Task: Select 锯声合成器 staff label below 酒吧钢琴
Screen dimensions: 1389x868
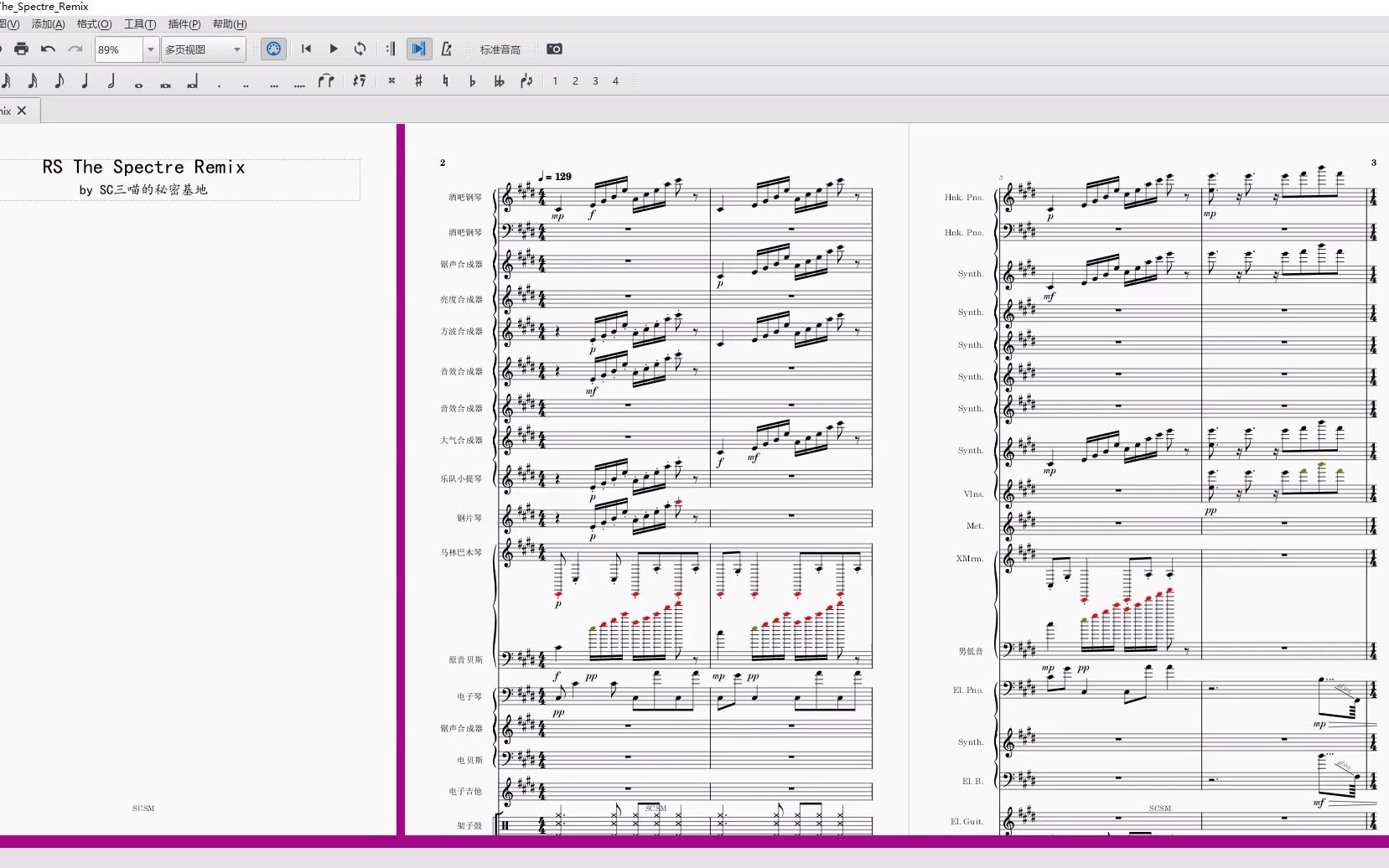Action: pyautogui.click(x=462, y=265)
